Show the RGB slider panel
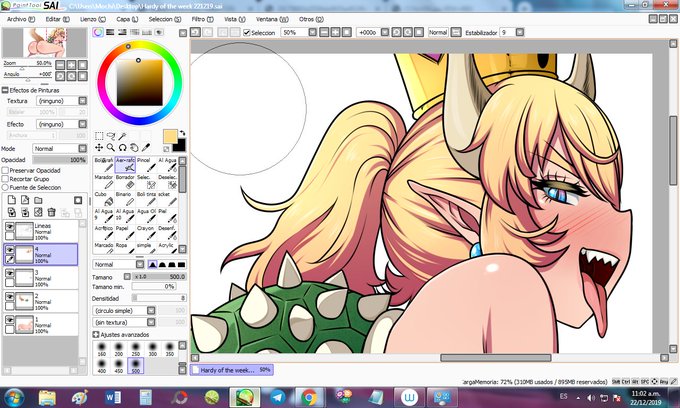Screen dimensions: 680x408 pyautogui.click(x=110, y=33)
